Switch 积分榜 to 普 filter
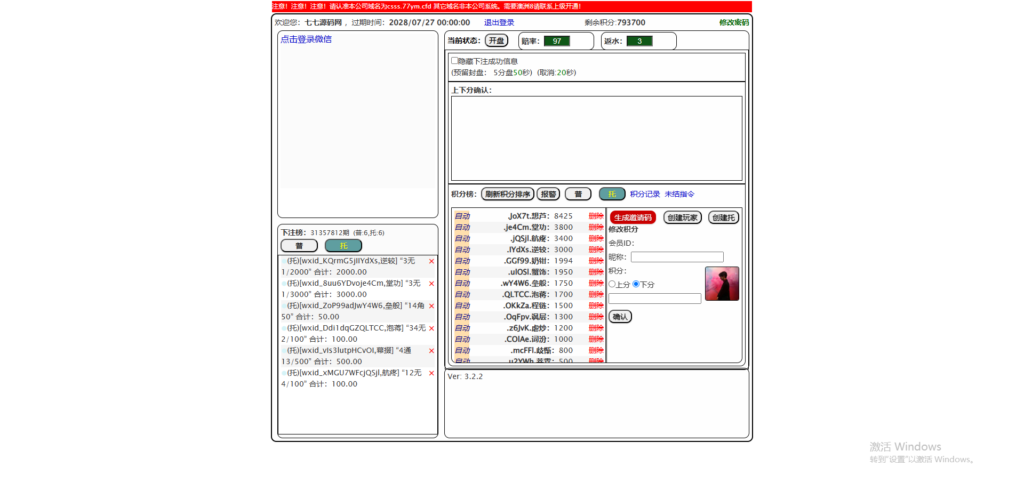 [578, 194]
